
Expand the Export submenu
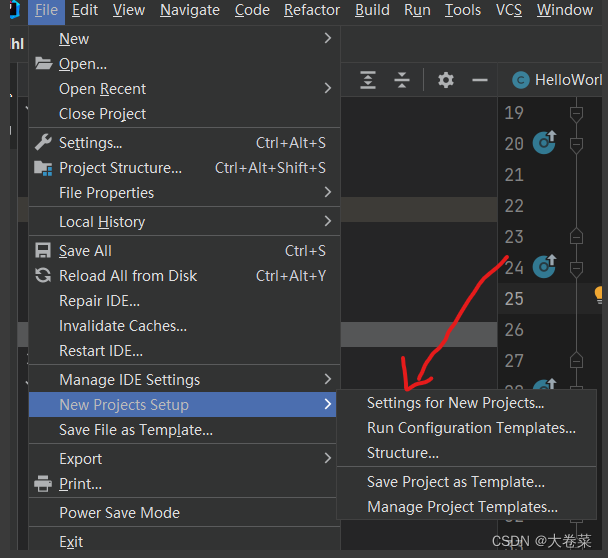182,459
